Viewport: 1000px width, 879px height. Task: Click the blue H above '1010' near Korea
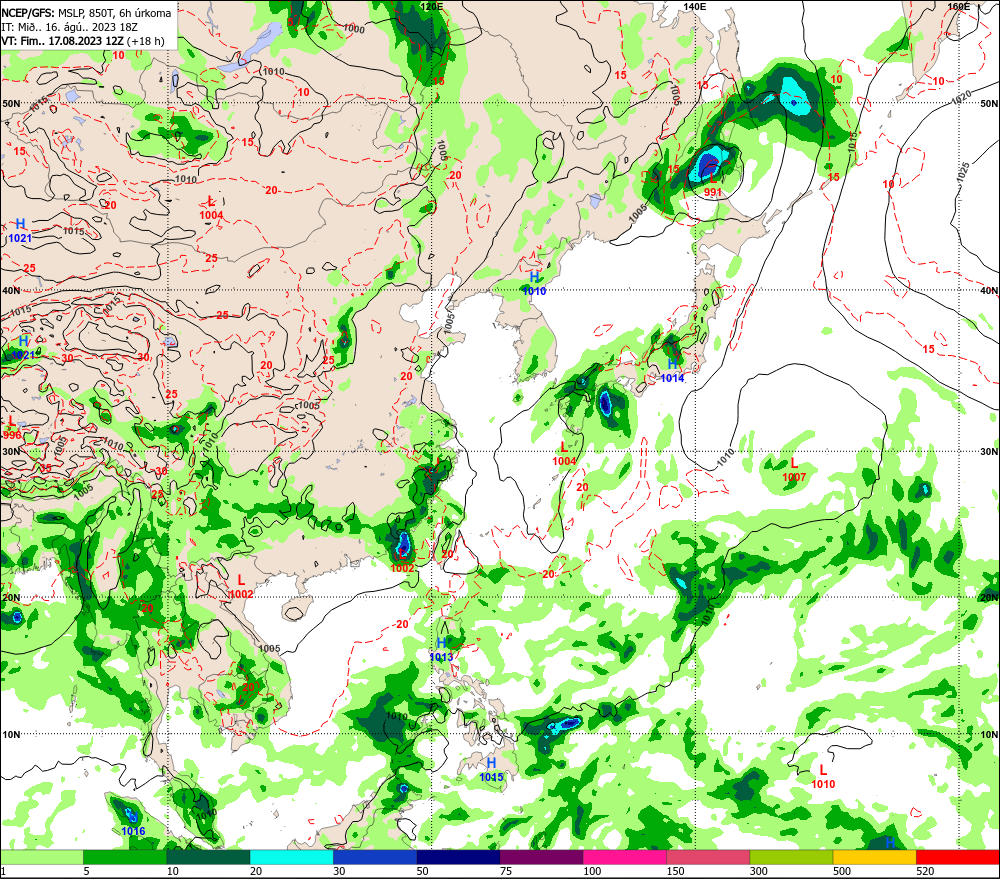tap(534, 277)
